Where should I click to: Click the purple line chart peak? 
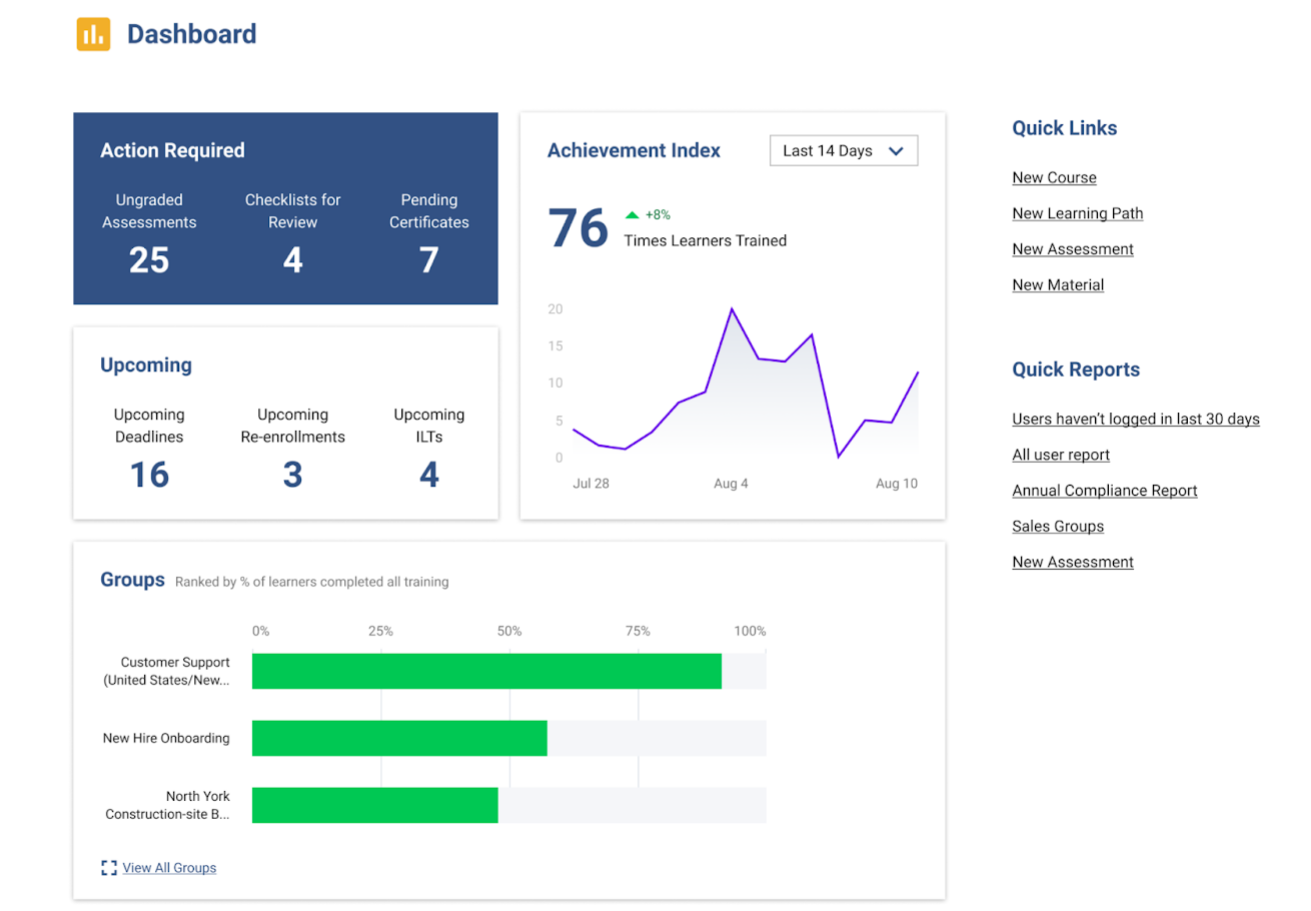732,309
